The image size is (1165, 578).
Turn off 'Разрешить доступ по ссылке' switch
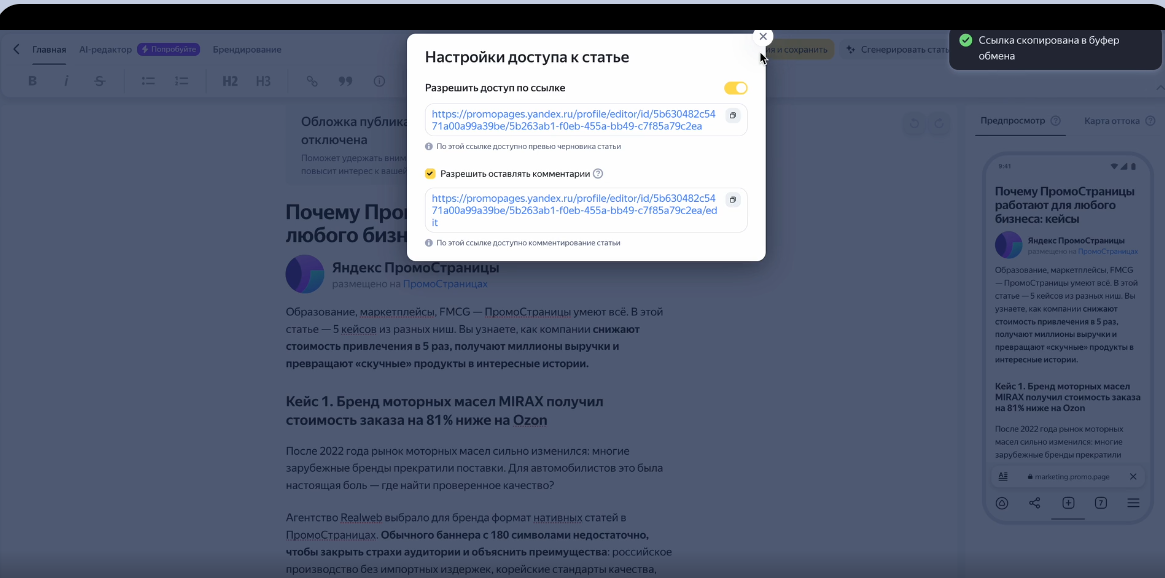[x=735, y=88]
